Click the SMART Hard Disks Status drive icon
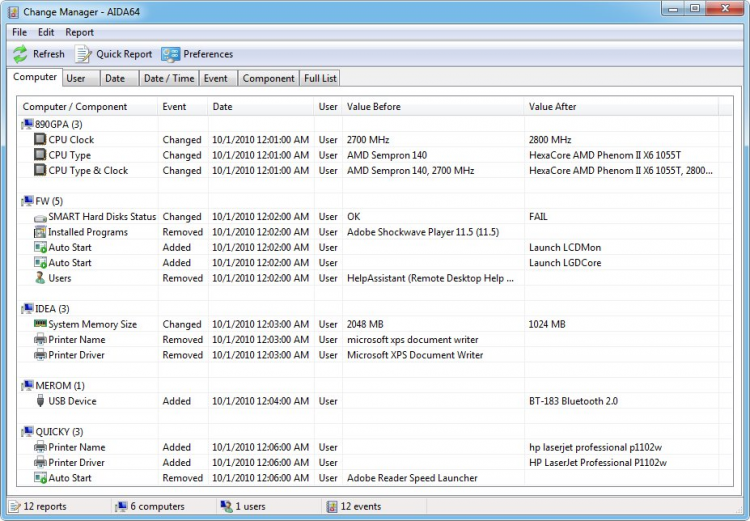750x521 pixels. [40, 218]
